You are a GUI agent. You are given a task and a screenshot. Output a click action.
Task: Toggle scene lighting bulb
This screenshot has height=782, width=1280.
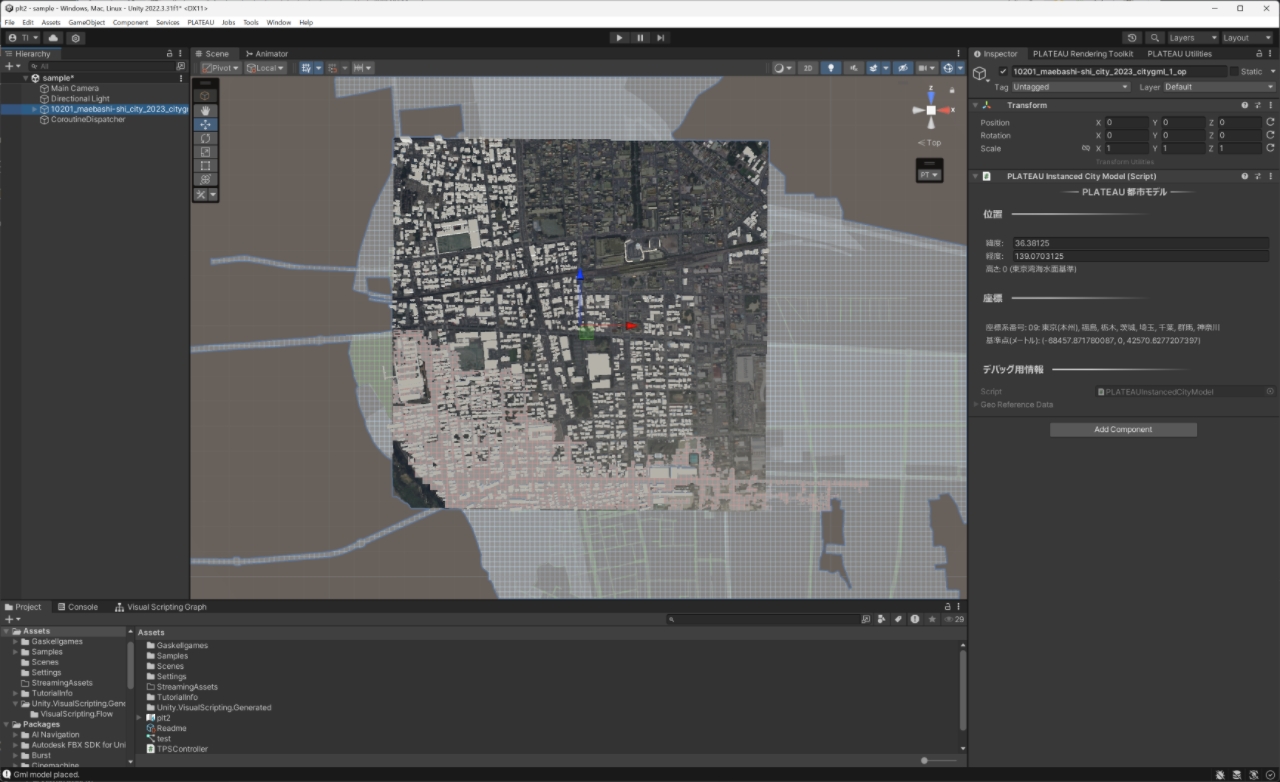pyautogui.click(x=831, y=68)
